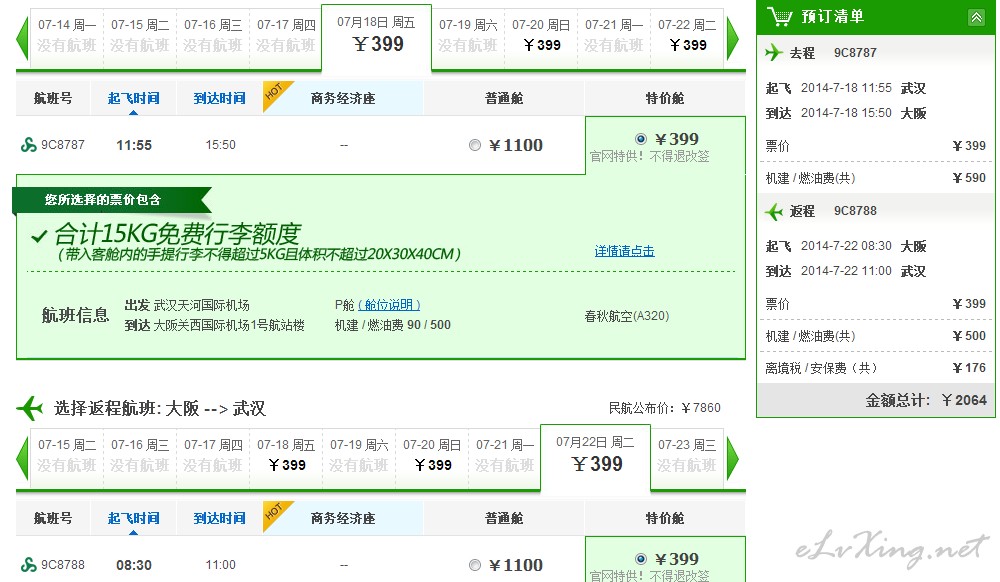This screenshot has height=582, width=1000.
Task: Choose return date 07-18 周五 ¥399
Action: point(286,455)
